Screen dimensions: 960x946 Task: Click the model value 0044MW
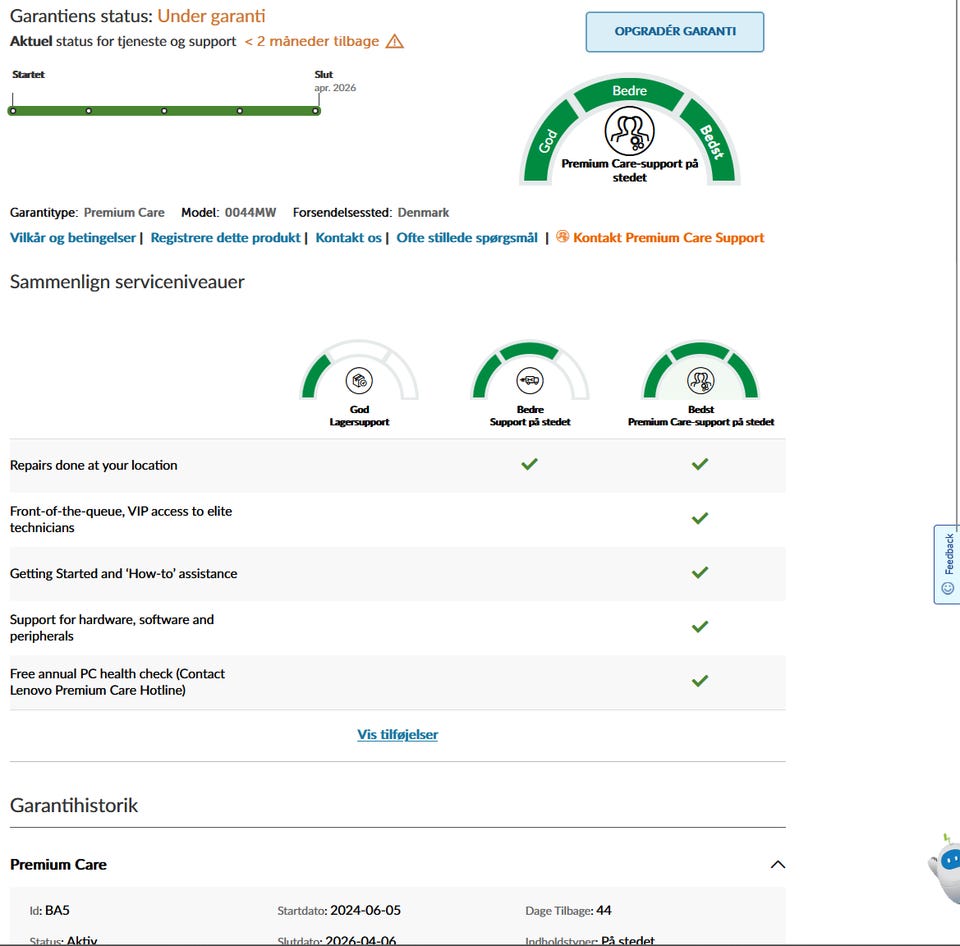click(x=250, y=212)
